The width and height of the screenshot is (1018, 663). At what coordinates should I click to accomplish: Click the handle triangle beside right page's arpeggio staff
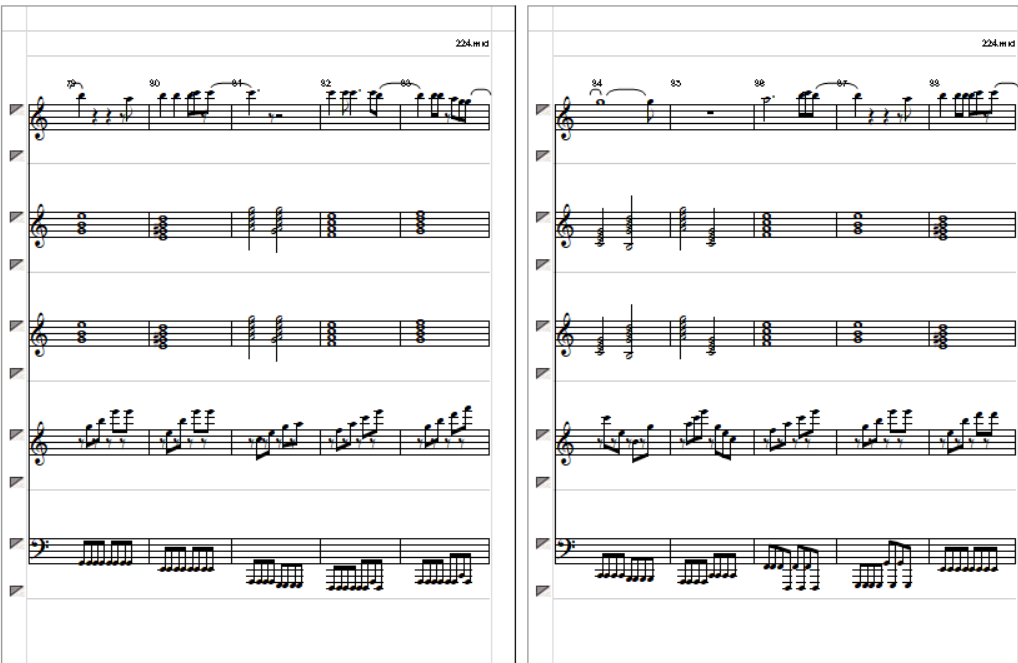[x=543, y=434]
